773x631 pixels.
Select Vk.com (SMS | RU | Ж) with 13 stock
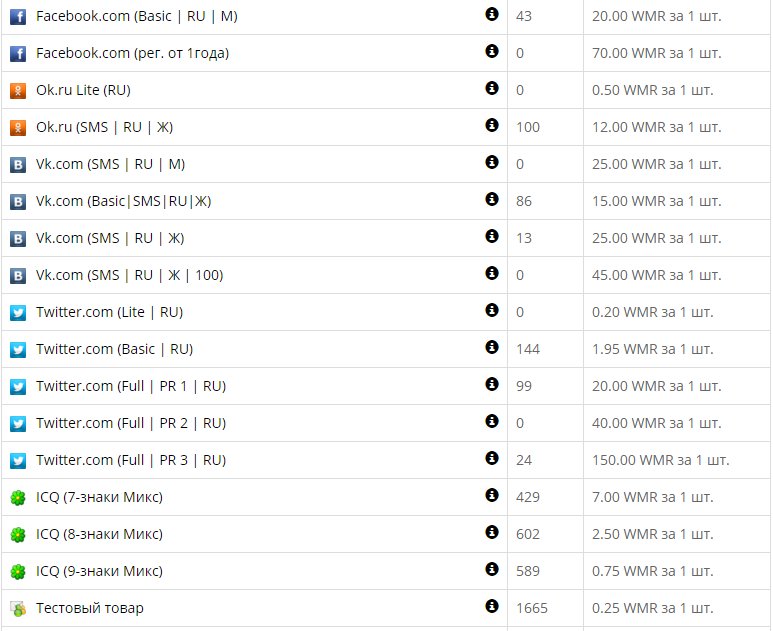pos(110,238)
